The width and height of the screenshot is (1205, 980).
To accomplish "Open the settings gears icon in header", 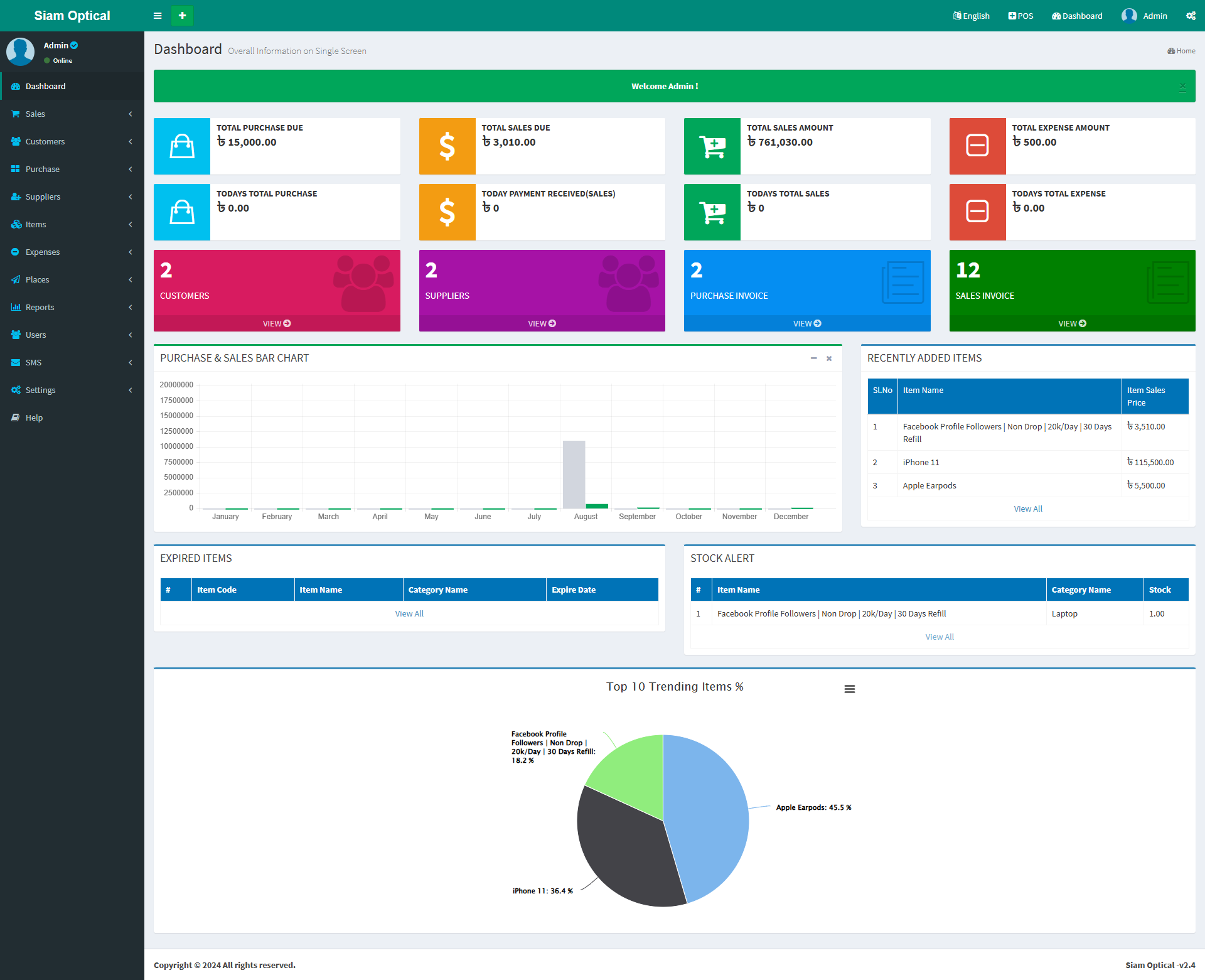I will pyautogui.click(x=1191, y=16).
